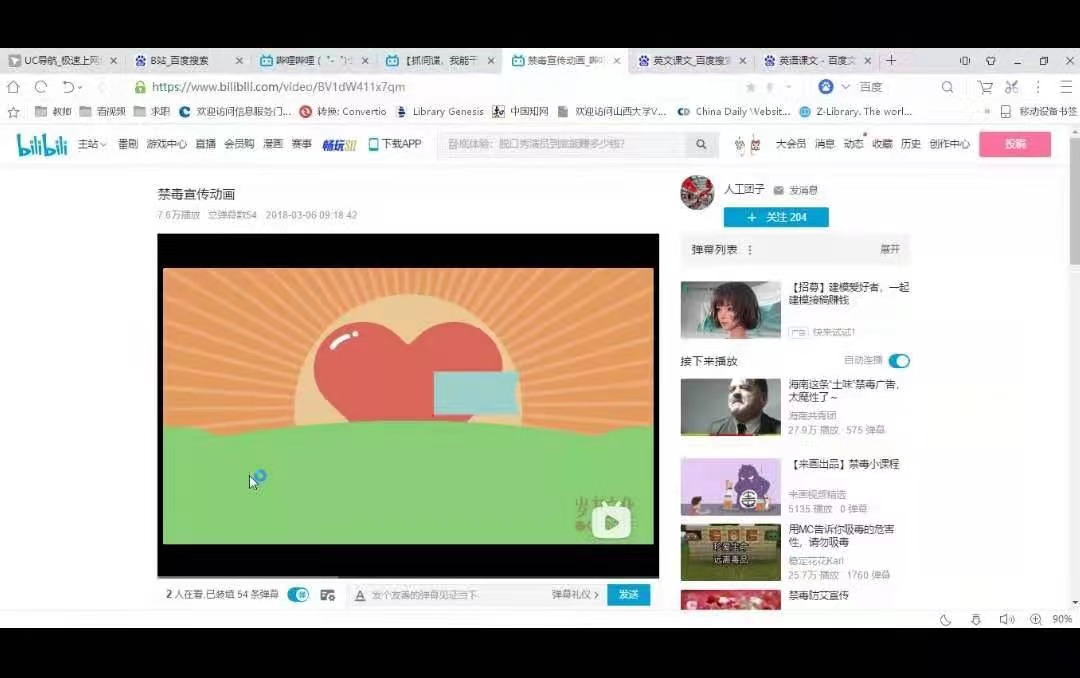The image size is (1080, 678).
Task: Click the browser scissors screenshot icon
Action: (x=1011, y=87)
